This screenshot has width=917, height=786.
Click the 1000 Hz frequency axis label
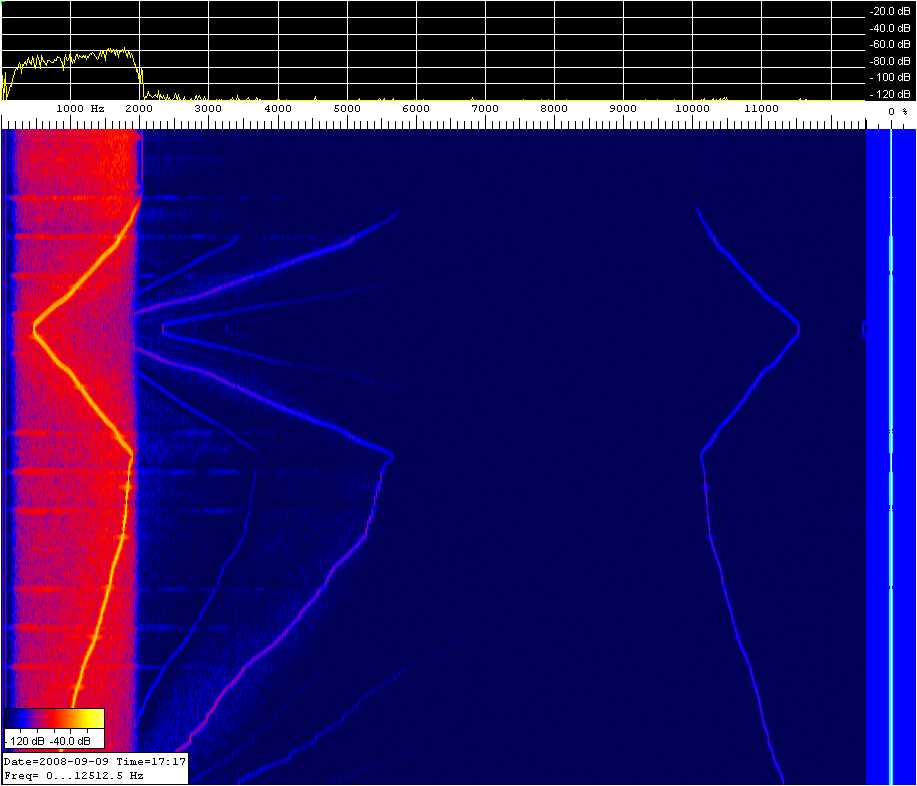79,108
